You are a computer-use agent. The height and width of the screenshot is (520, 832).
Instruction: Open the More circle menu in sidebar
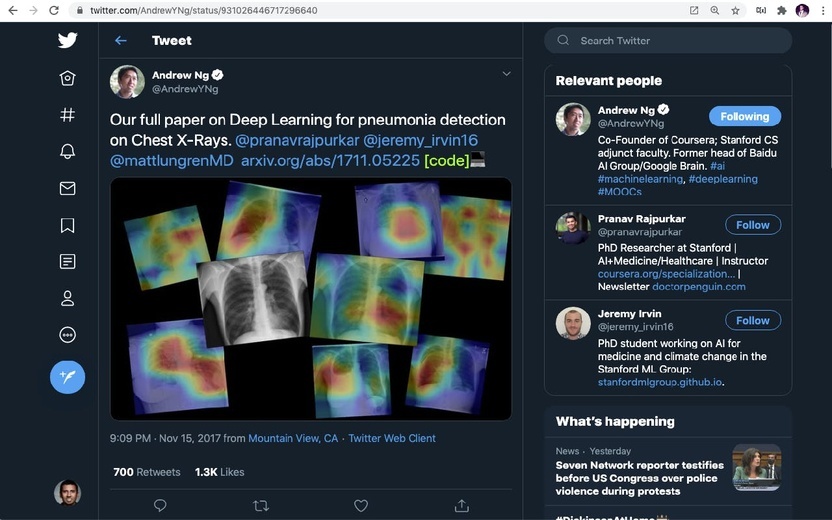pos(67,335)
